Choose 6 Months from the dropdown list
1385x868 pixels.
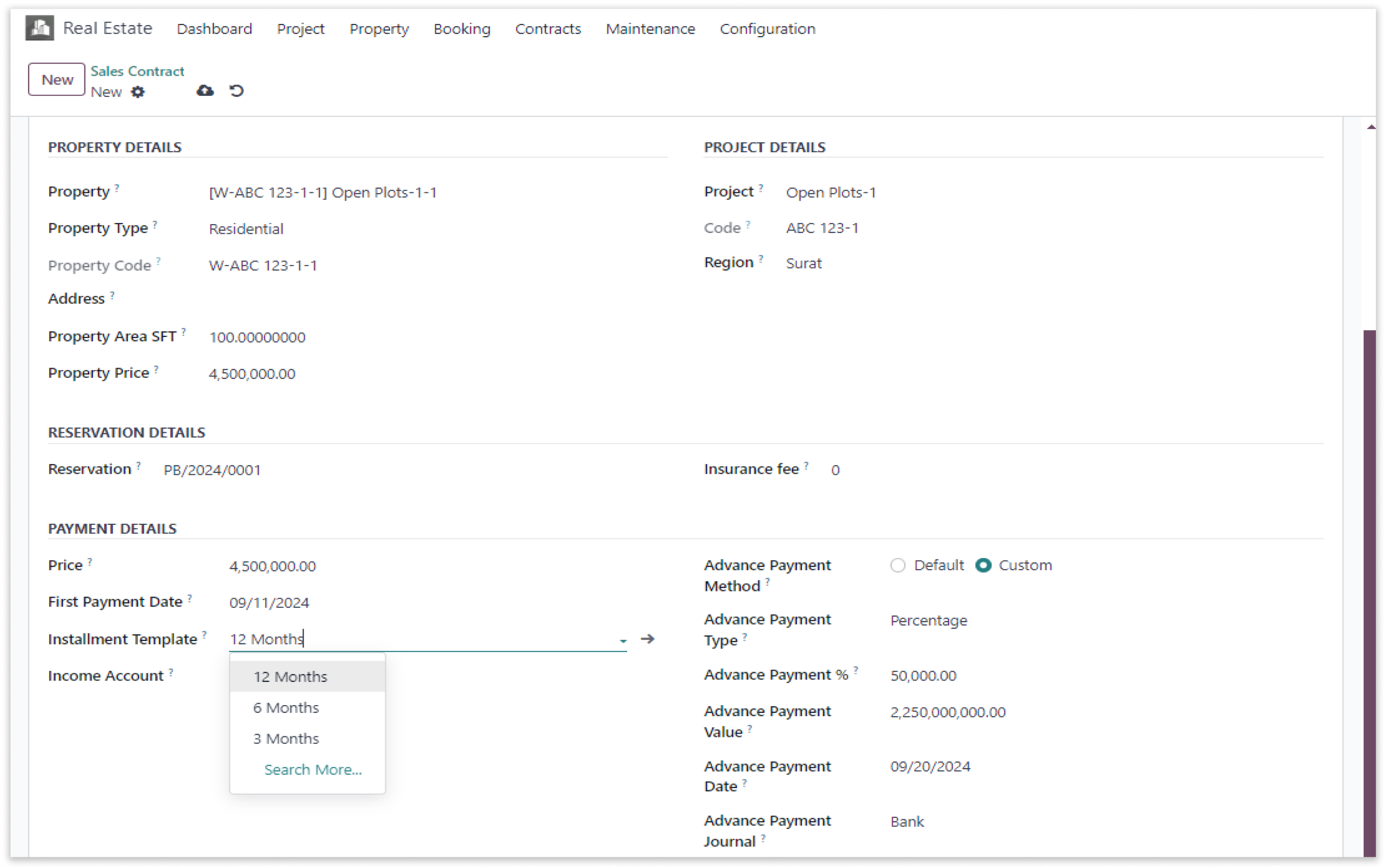[x=307, y=707]
